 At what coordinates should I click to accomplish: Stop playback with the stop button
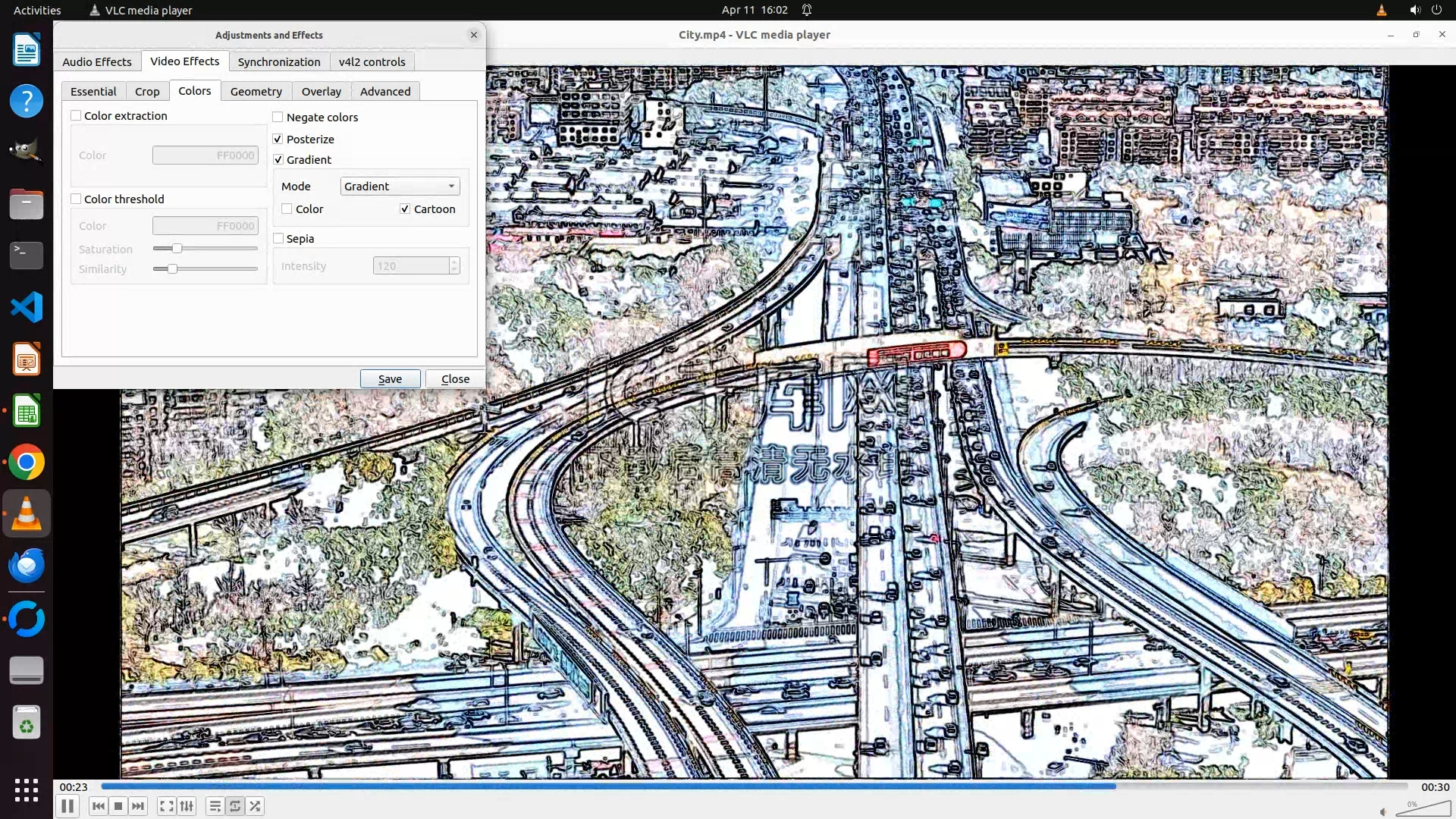pos(118,806)
